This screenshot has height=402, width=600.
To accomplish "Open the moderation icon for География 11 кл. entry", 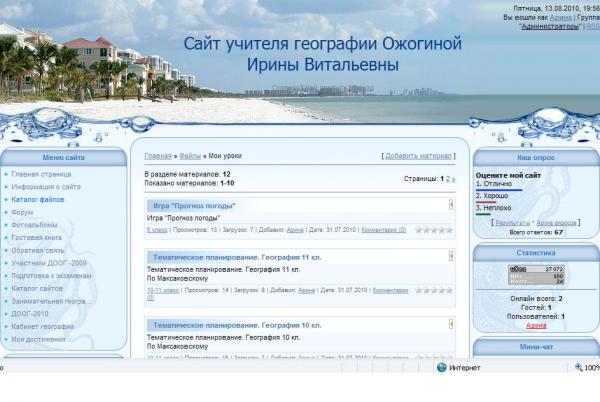I will [451, 256].
